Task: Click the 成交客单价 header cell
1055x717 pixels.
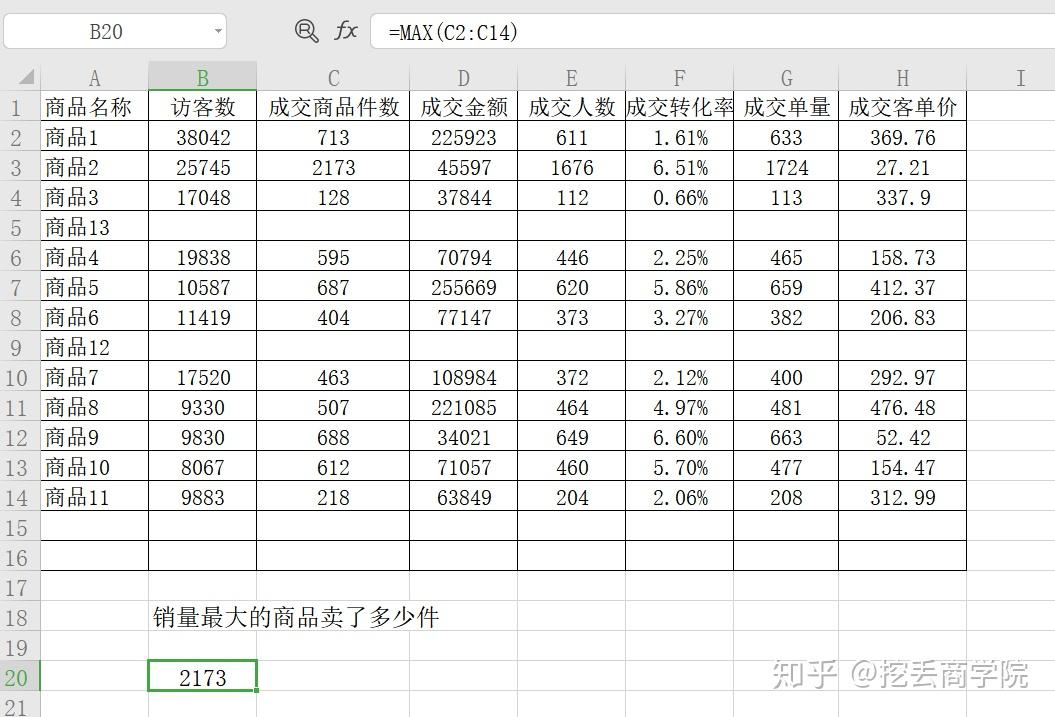Action: [x=902, y=106]
